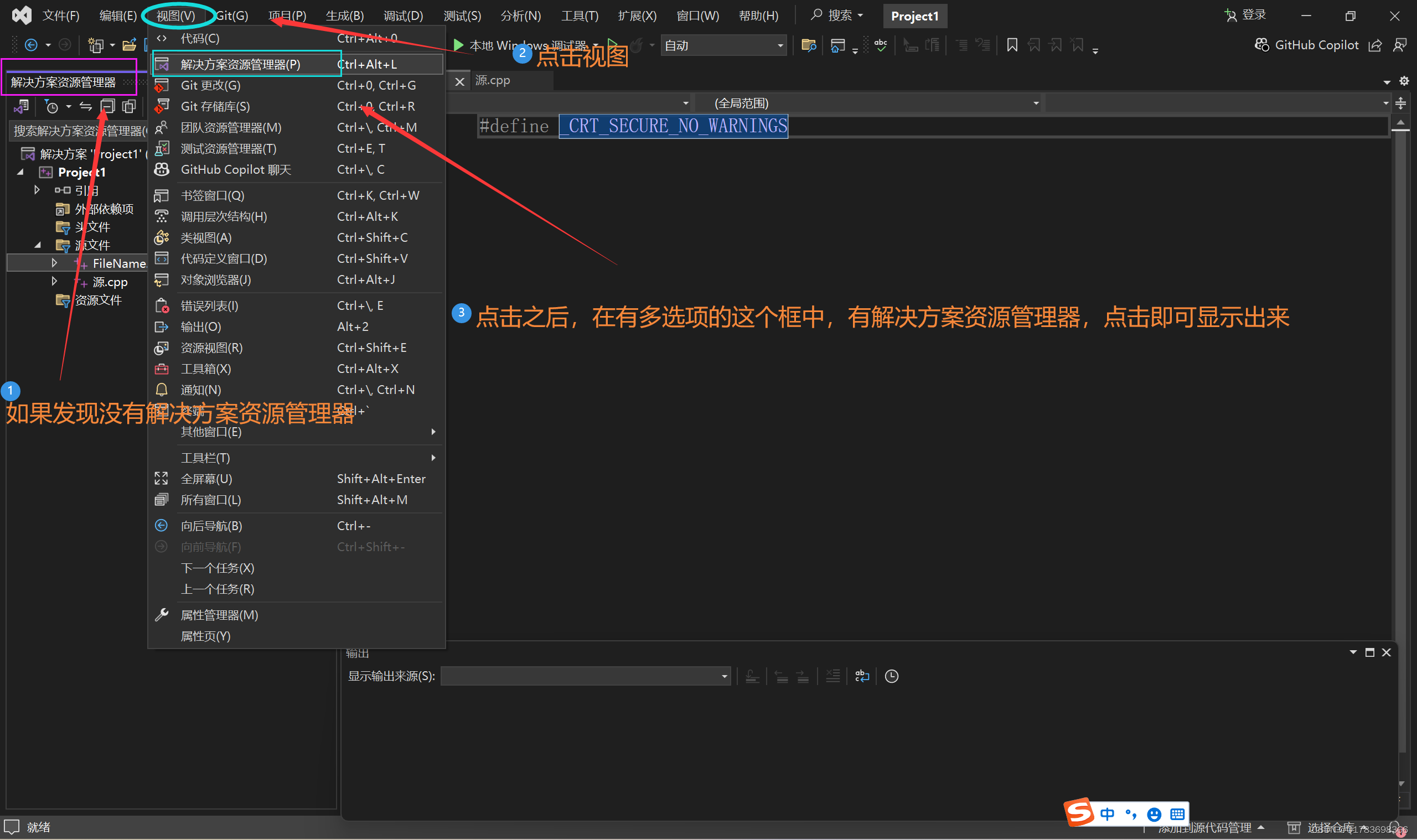Click the Sogou input method S icon
The height and width of the screenshot is (840, 1417).
pos(1078,813)
